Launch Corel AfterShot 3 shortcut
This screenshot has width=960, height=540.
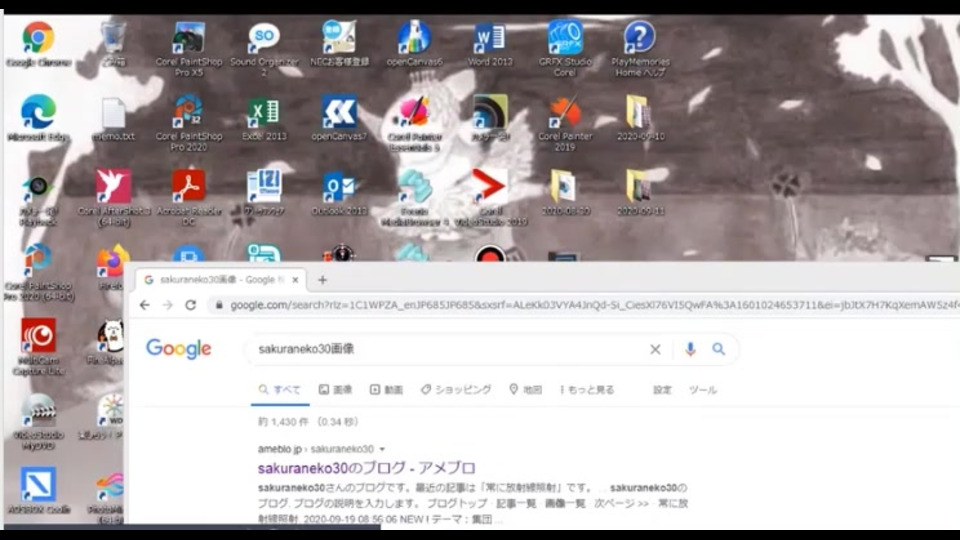(113, 198)
